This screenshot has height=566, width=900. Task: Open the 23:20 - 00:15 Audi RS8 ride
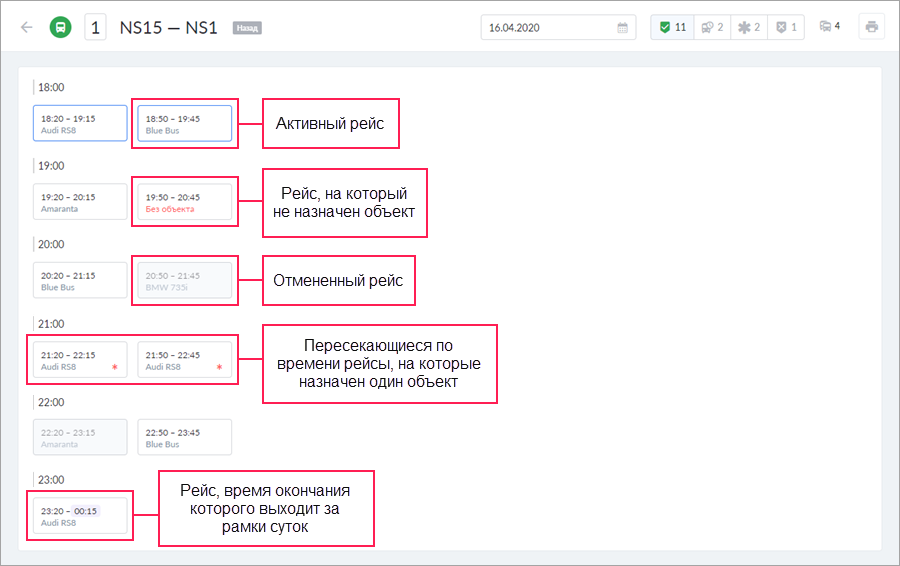(80, 516)
